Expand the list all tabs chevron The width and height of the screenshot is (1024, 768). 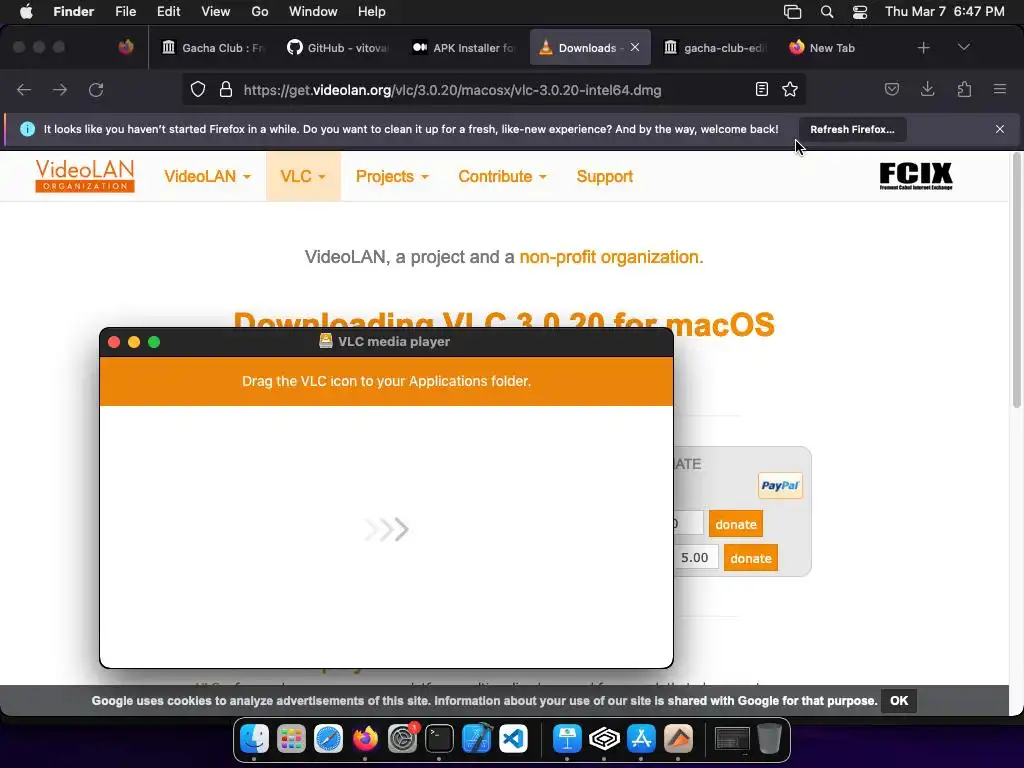[963, 48]
